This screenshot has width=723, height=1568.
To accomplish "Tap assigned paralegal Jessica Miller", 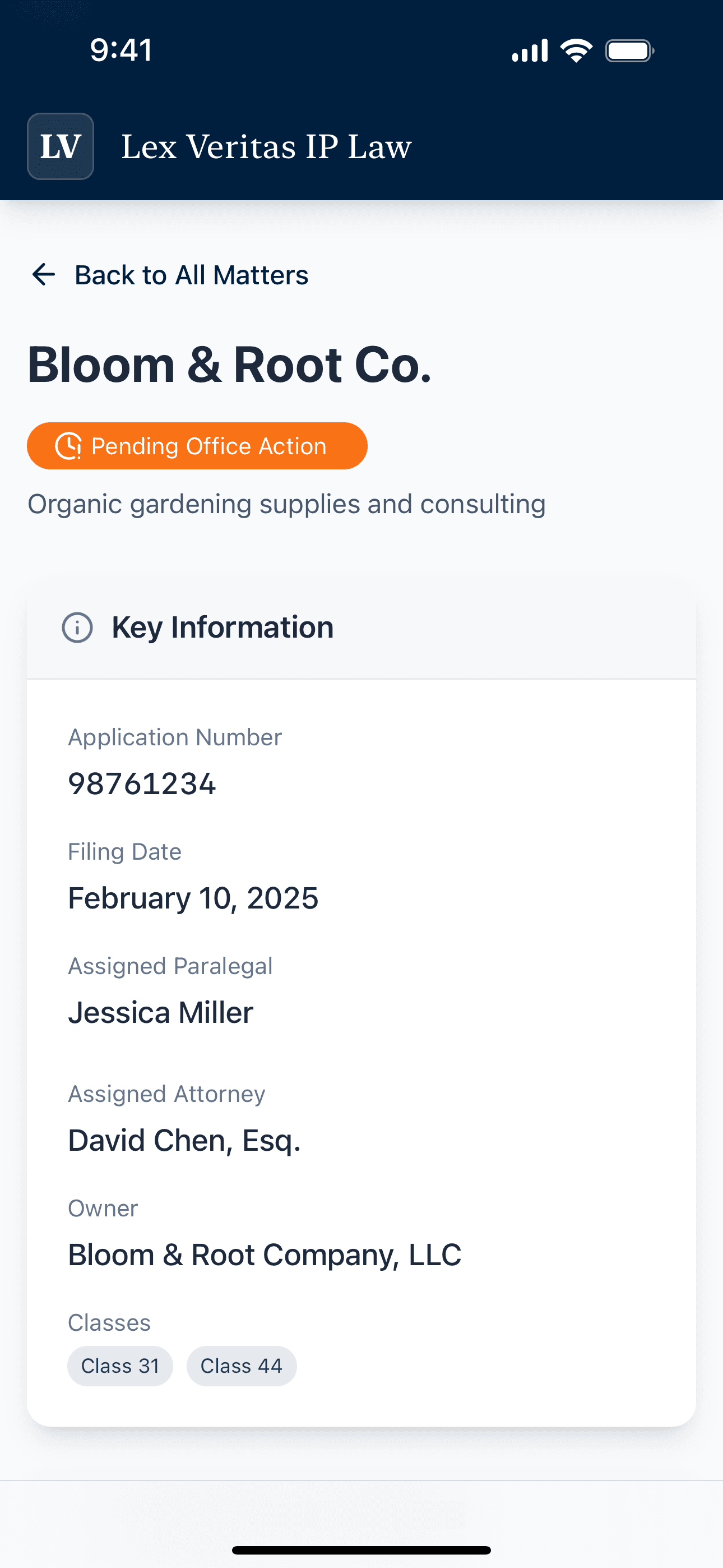I will [x=161, y=1013].
